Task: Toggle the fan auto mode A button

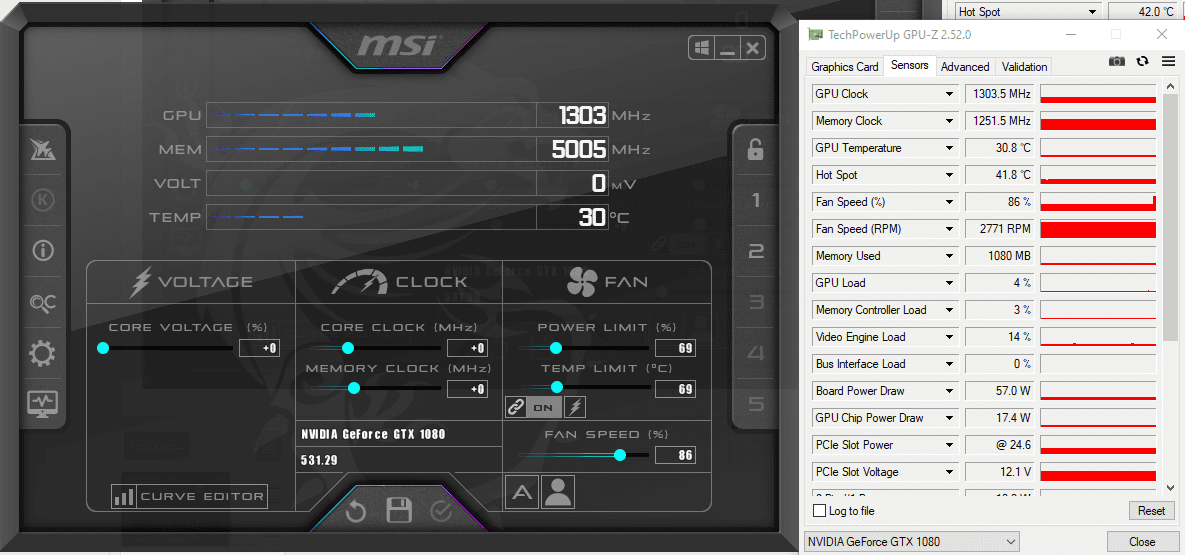Action: click(x=520, y=492)
